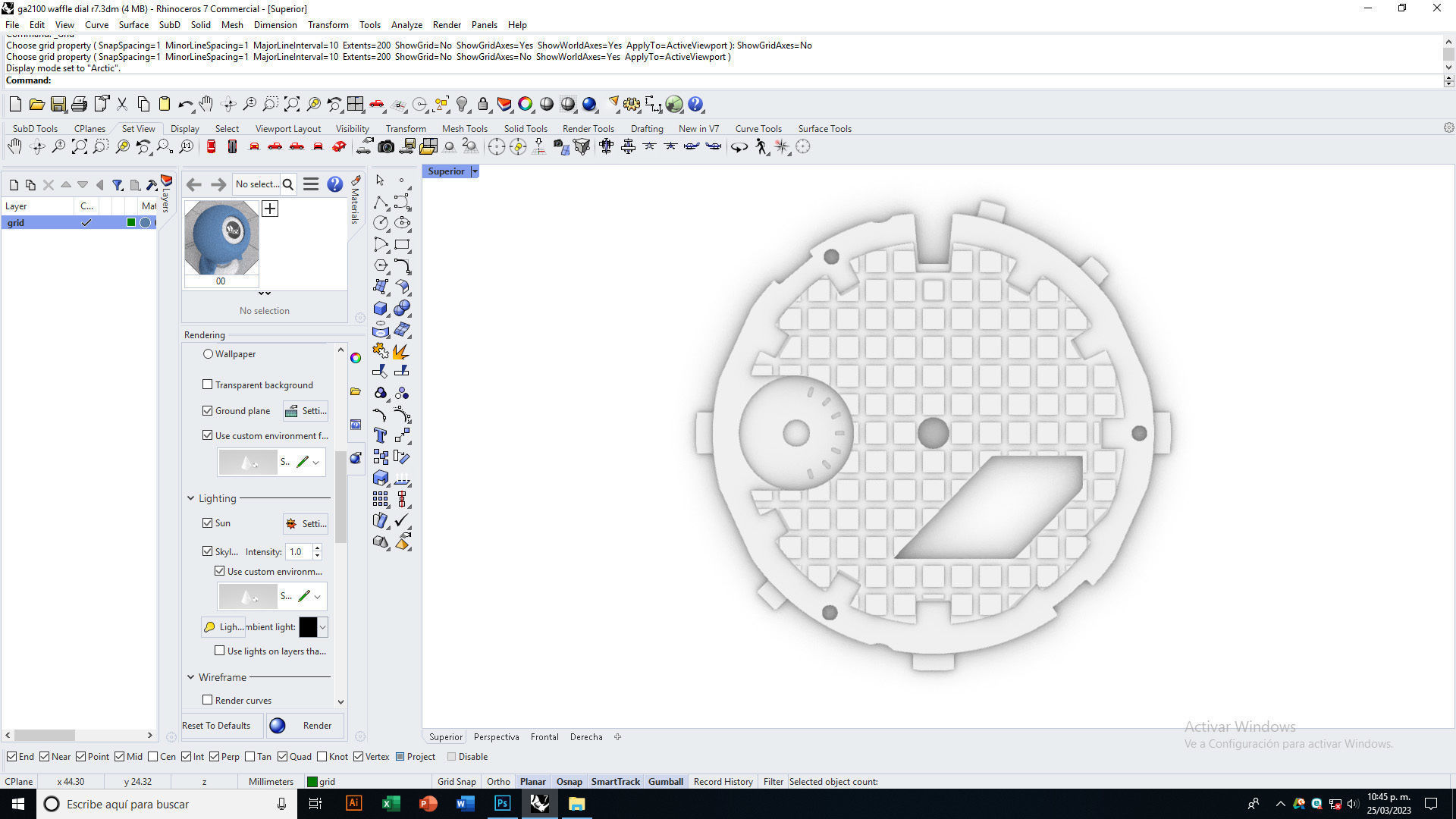The width and height of the screenshot is (1456, 819).
Task: Open the Render menu
Action: click(447, 24)
